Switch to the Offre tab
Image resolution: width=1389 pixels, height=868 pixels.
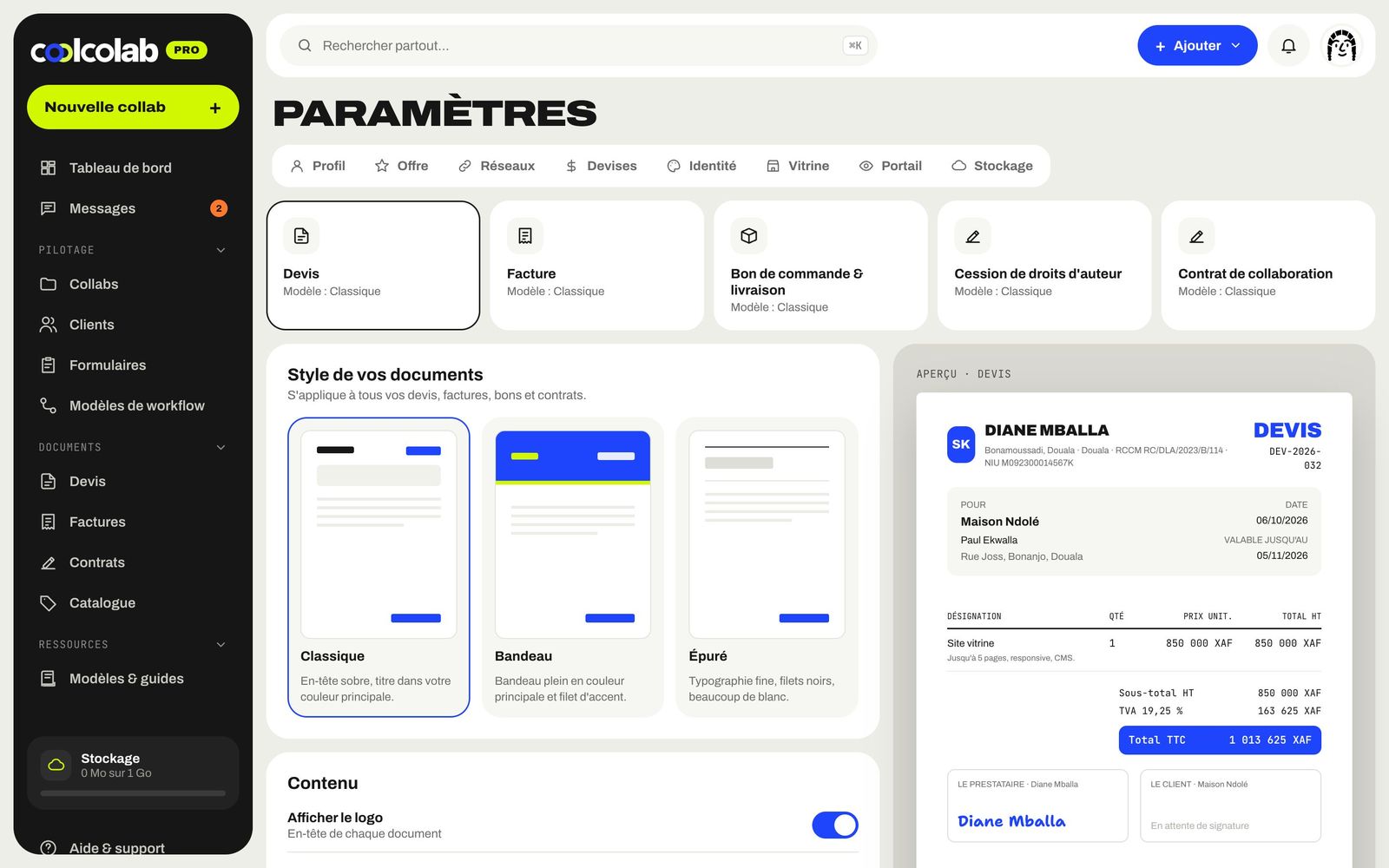(402, 166)
